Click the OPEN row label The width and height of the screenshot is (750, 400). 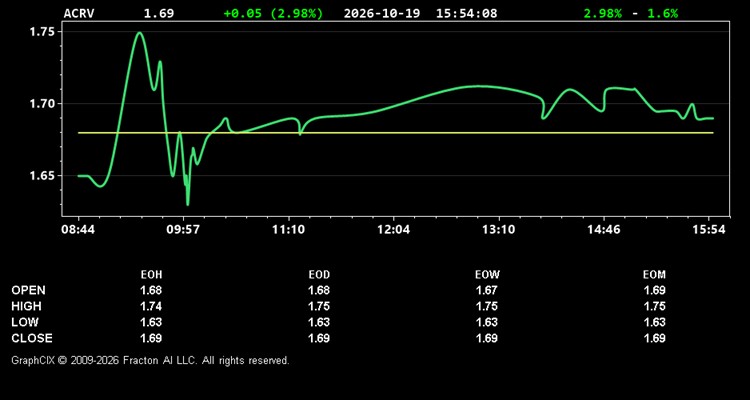pos(29,290)
